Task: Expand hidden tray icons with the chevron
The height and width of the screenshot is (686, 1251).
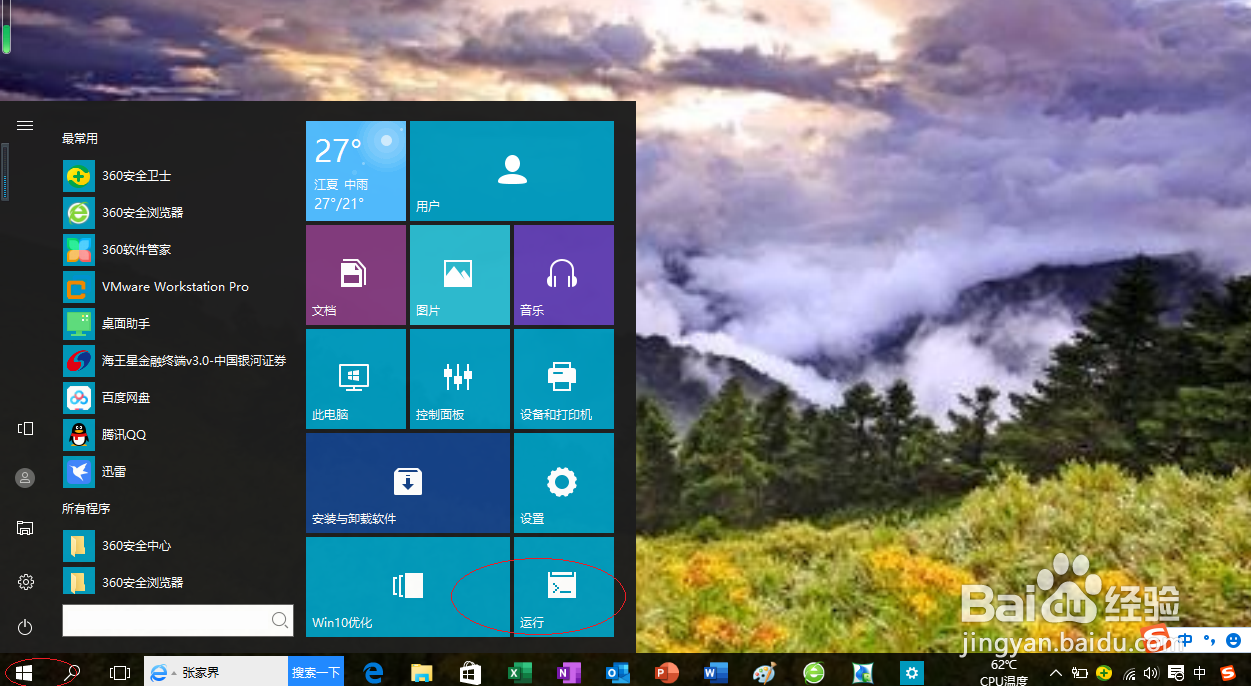Action: tap(1055, 673)
